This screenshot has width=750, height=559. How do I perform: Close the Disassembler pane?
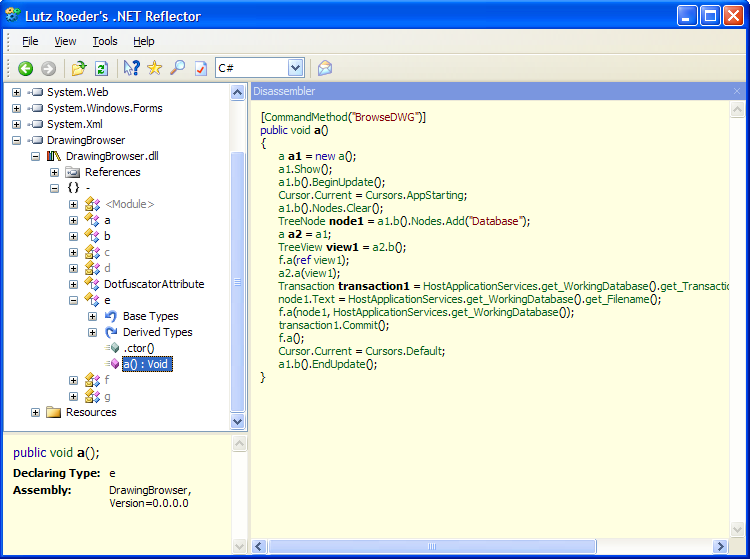click(x=737, y=91)
